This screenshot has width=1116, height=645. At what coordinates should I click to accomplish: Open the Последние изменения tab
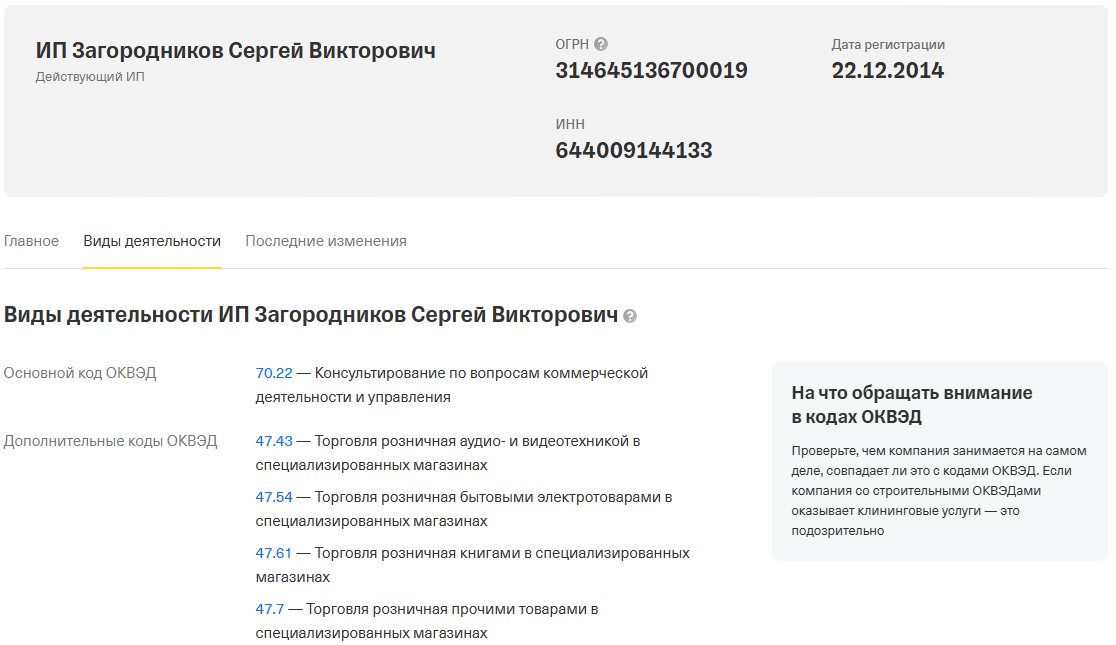pos(326,241)
